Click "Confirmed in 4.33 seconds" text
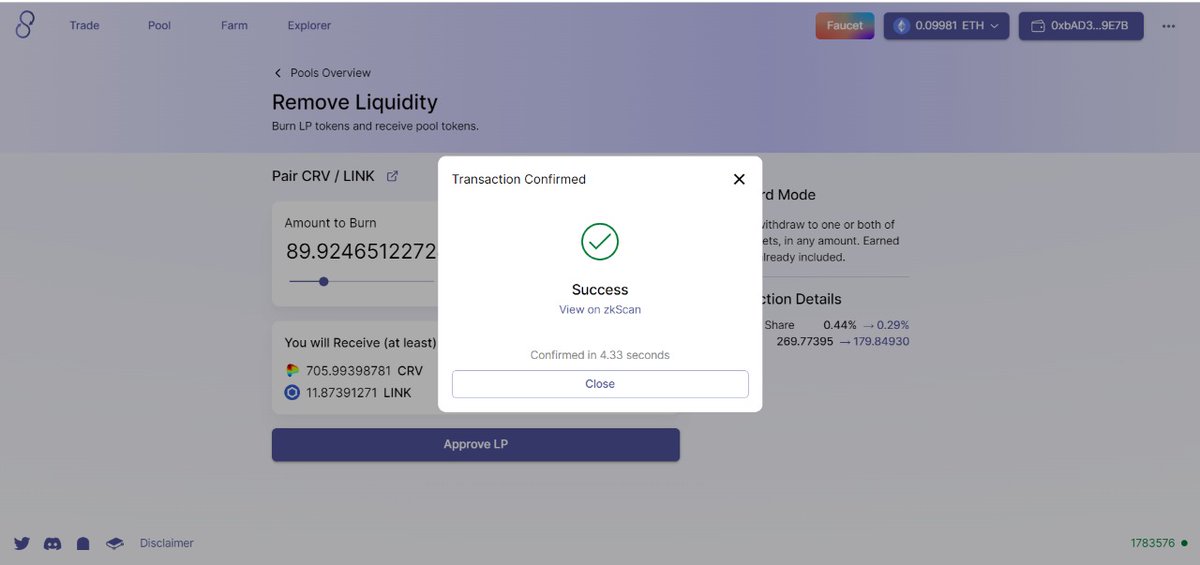The width and height of the screenshot is (1200, 565). click(x=600, y=355)
